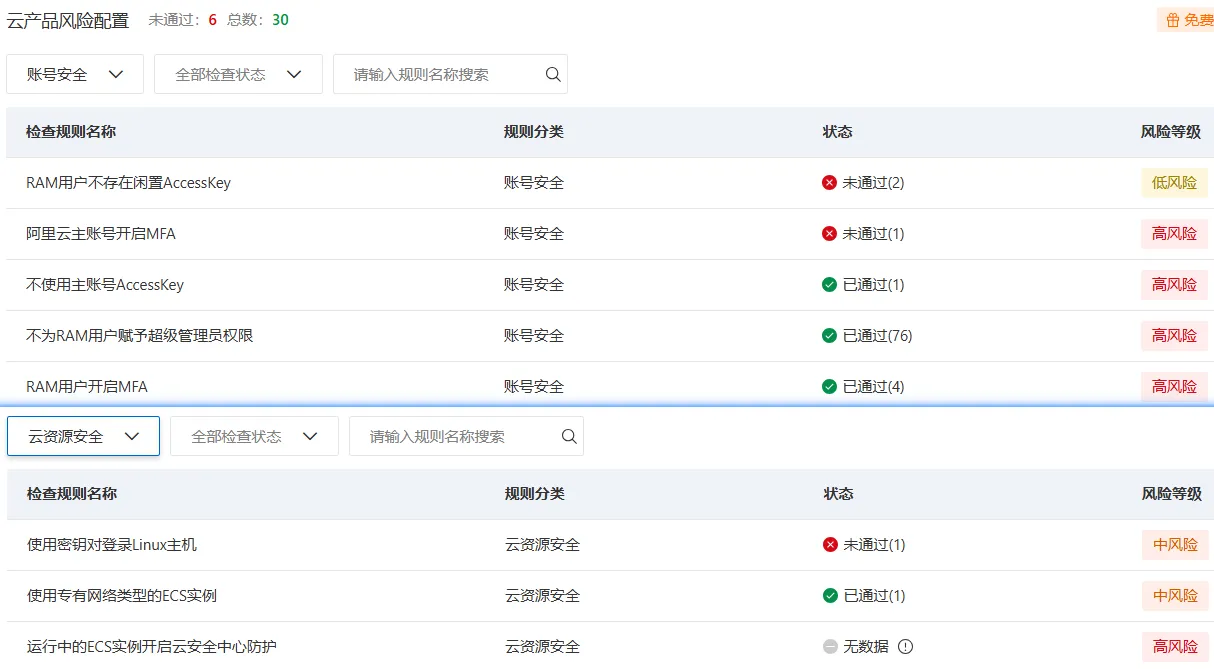Screen dimensions: 1214x669
Task: Open the 云资源安全 category dropdown
Action: 83,436
